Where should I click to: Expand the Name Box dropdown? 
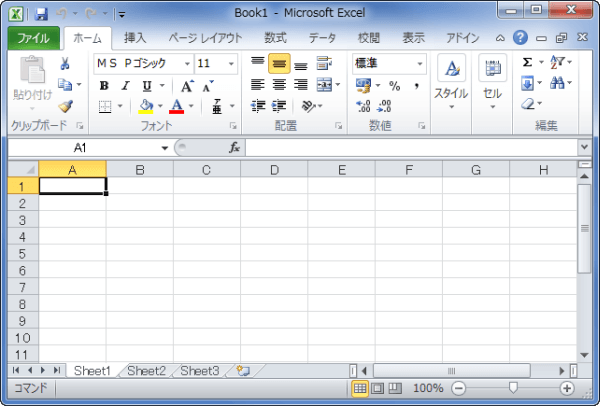click(165, 148)
